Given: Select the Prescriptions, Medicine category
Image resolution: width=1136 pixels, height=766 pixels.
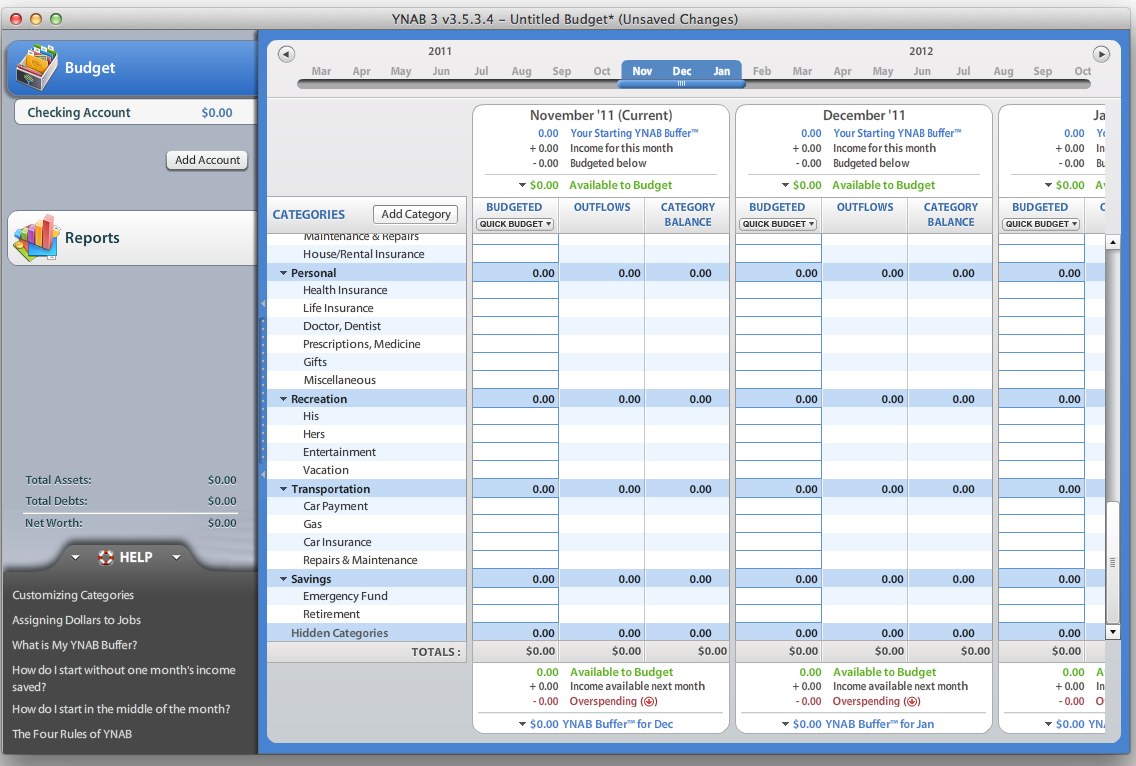Looking at the screenshot, I should coord(367,344).
